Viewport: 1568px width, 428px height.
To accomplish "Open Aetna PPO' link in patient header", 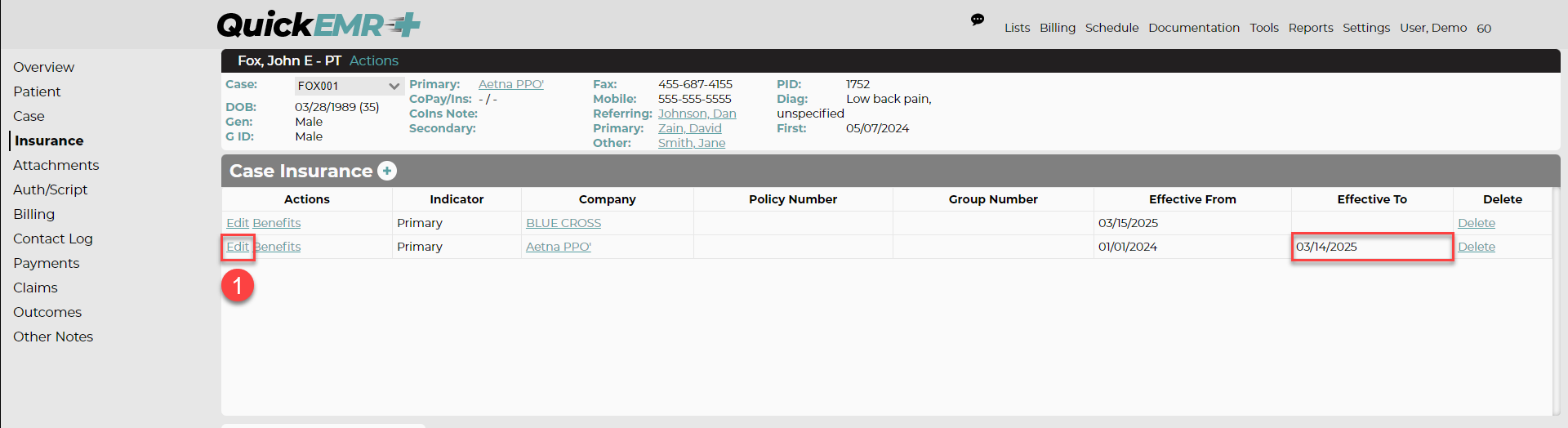I will tap(511, 84).
